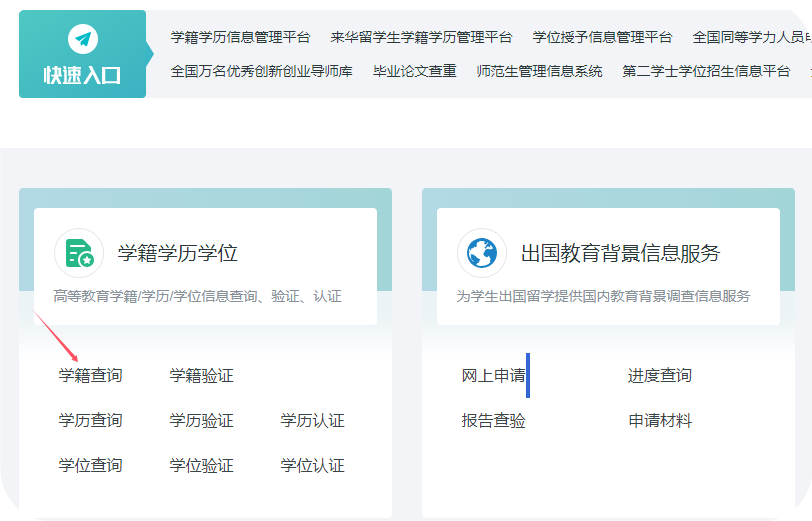Open the 学籍验证 link
Screen dimensions: 812x521
point(201,376)
